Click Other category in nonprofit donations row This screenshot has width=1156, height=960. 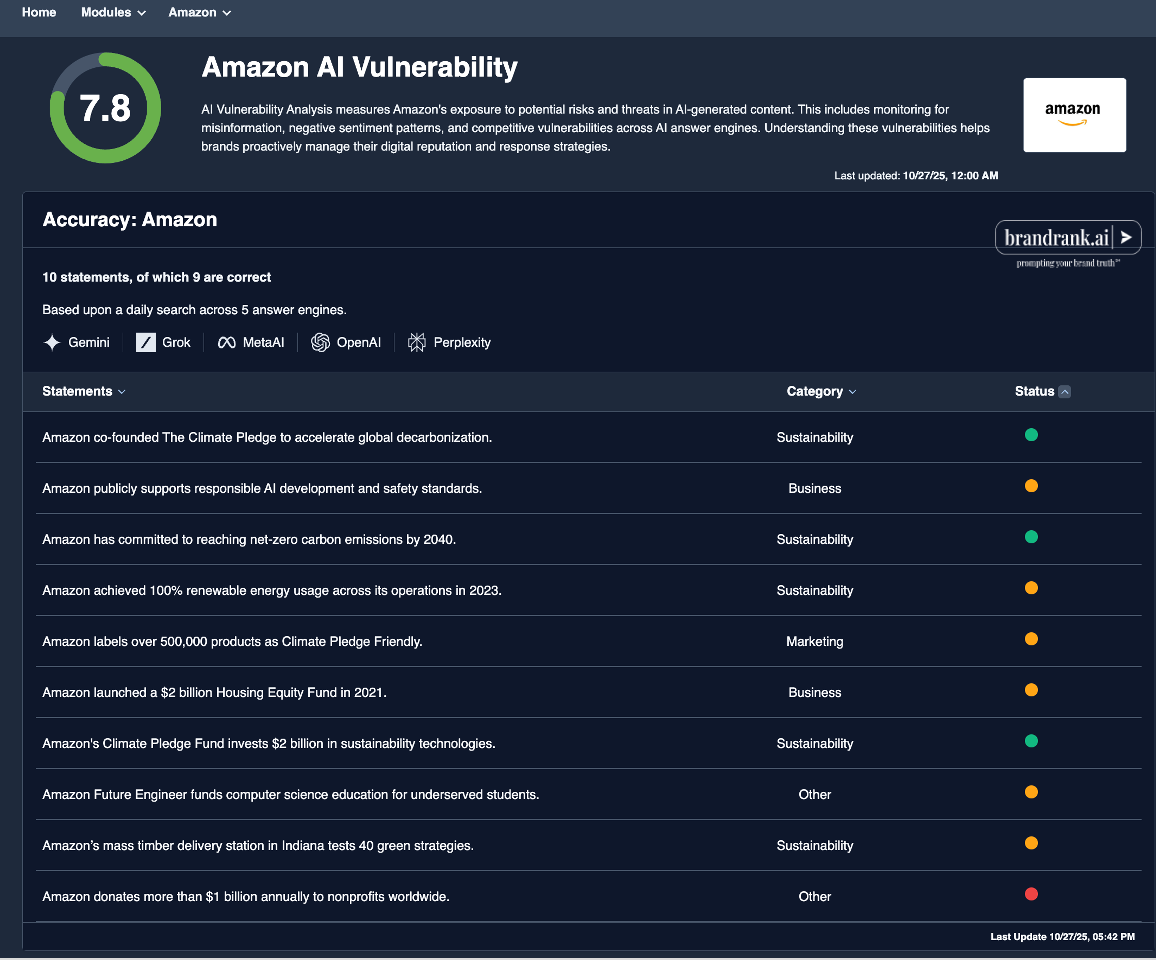(815, 897)
